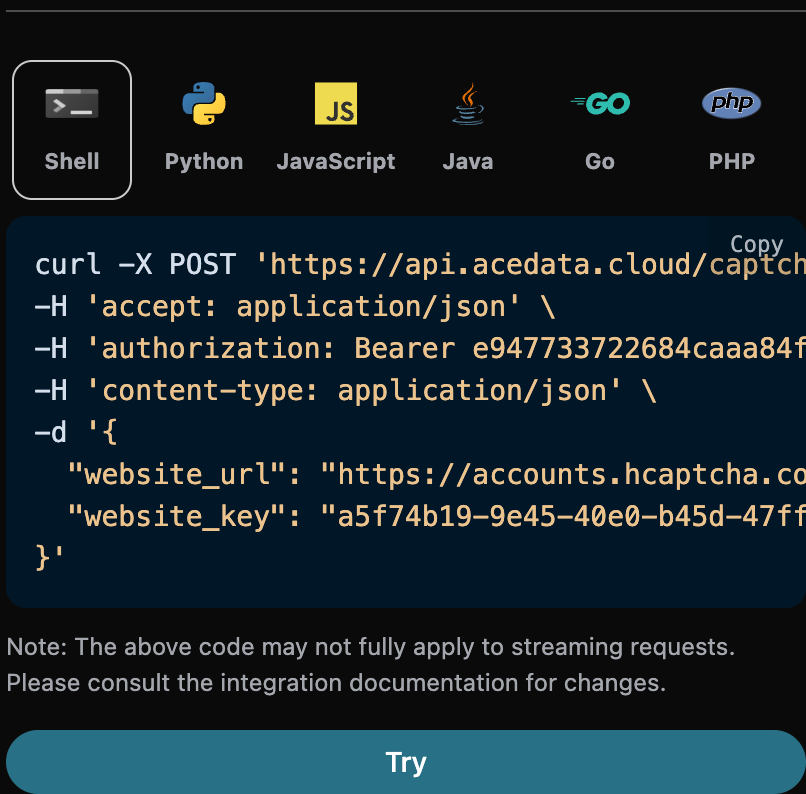Choose the yellow JavaScript JS icon
Viewport: 806px width, 794px height.
tap(335, 102)
